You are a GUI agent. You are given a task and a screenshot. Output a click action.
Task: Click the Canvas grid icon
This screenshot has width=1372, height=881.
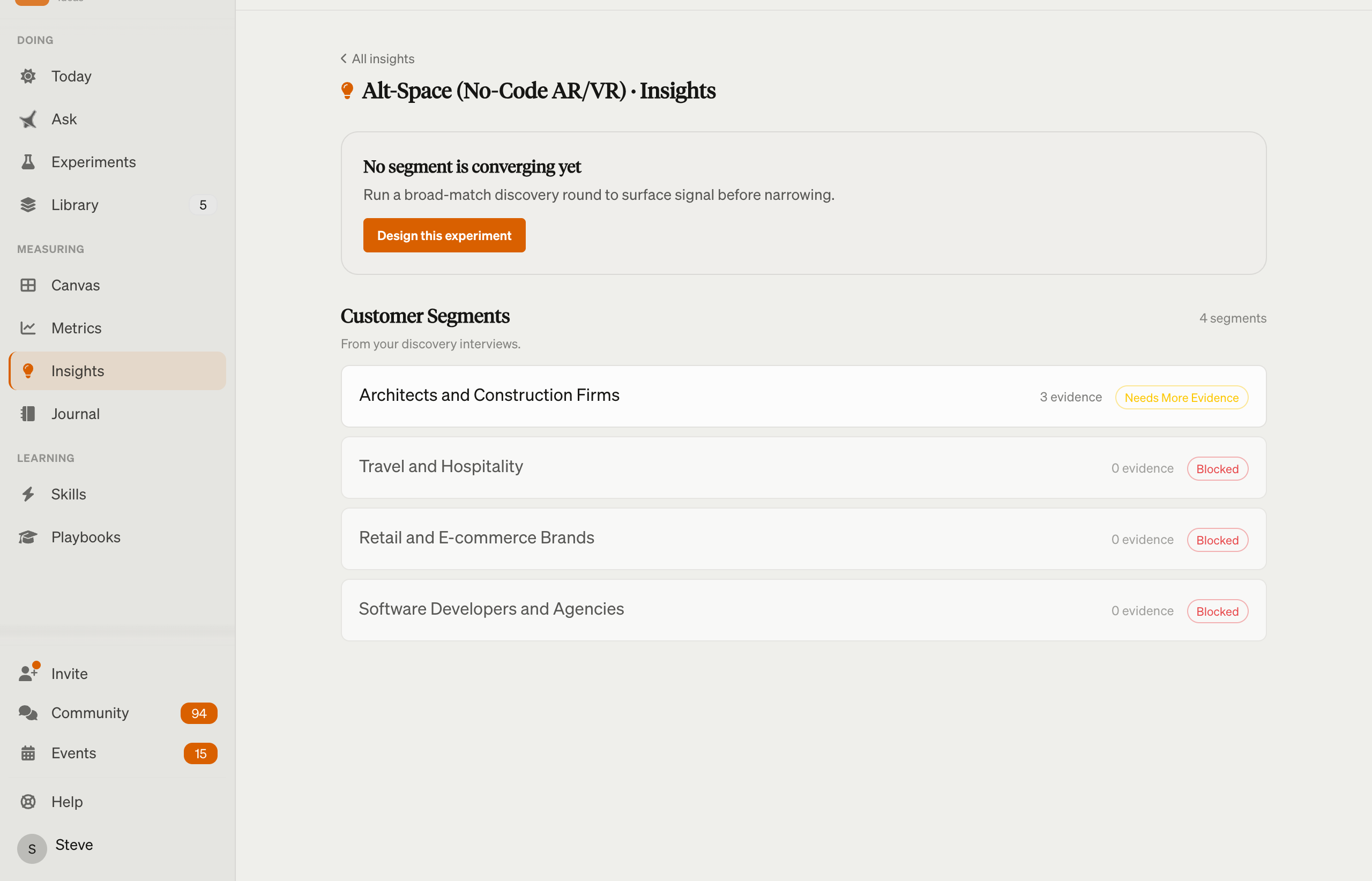(x=28, y=285)
